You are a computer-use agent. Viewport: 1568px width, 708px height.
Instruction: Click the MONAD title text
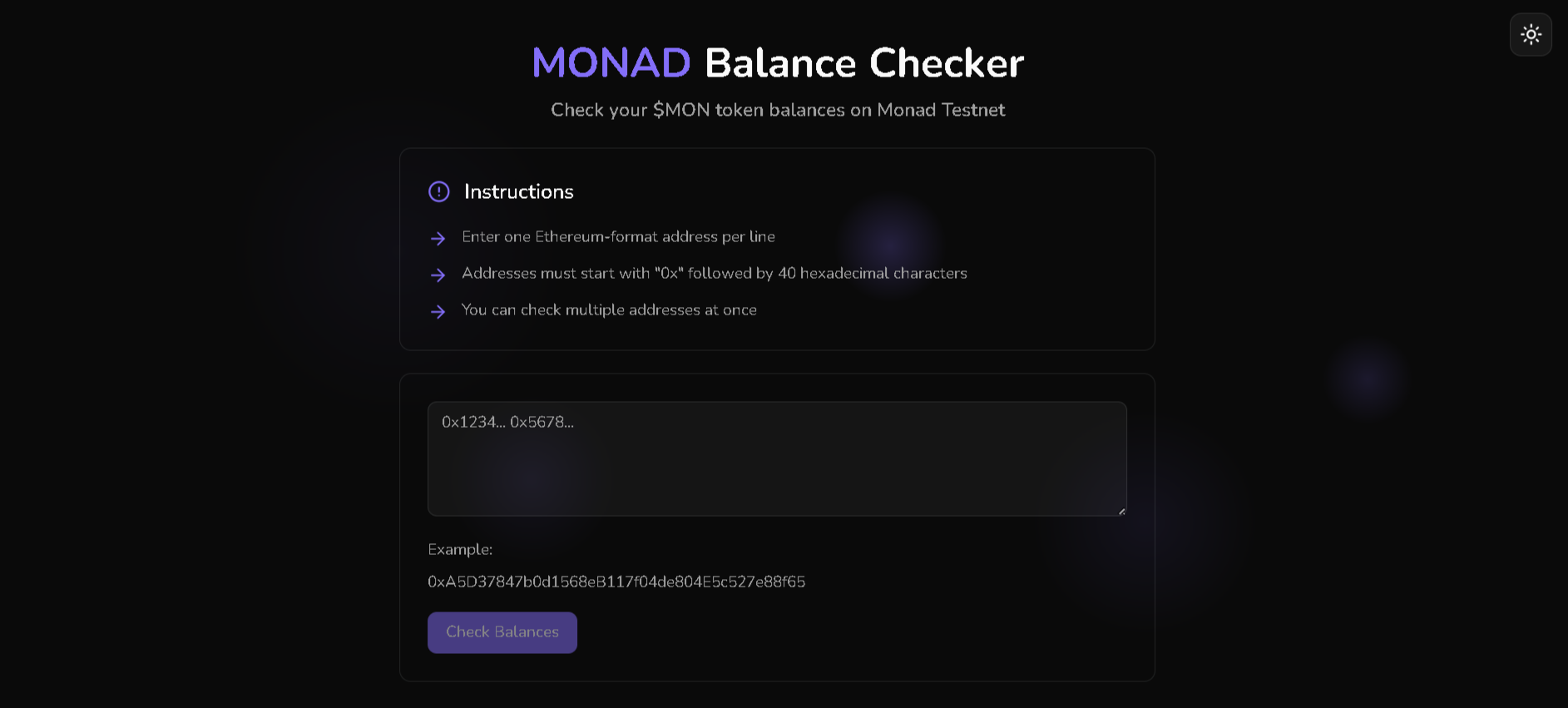[611, 62]
